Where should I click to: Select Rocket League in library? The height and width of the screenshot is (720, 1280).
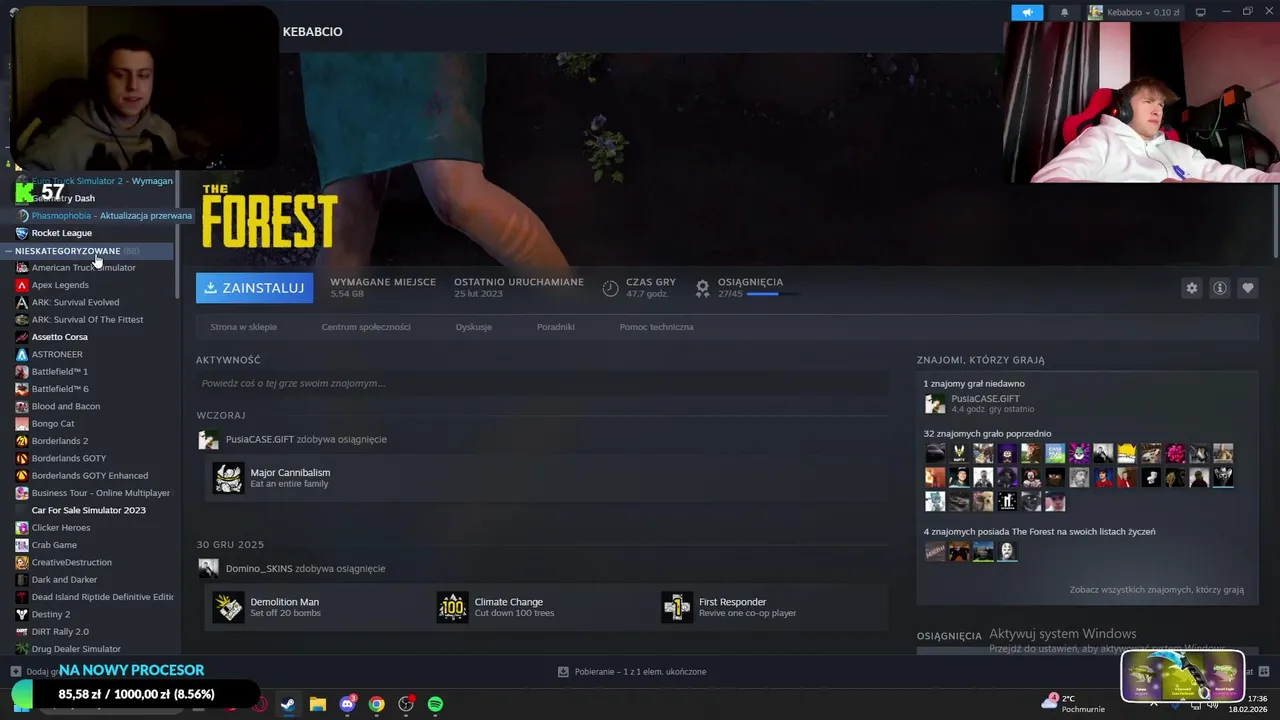(61, 233)
